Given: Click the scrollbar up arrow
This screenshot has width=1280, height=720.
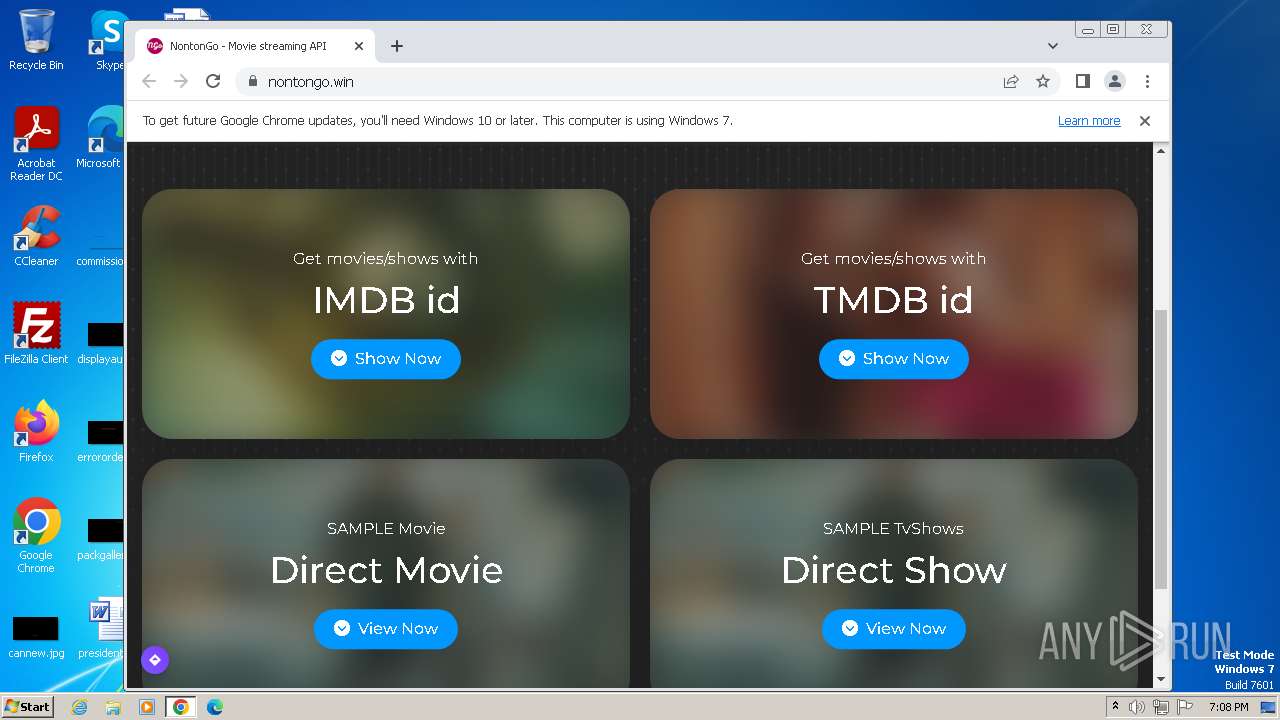Looking at the screenshot, I should coord(1161,150).
